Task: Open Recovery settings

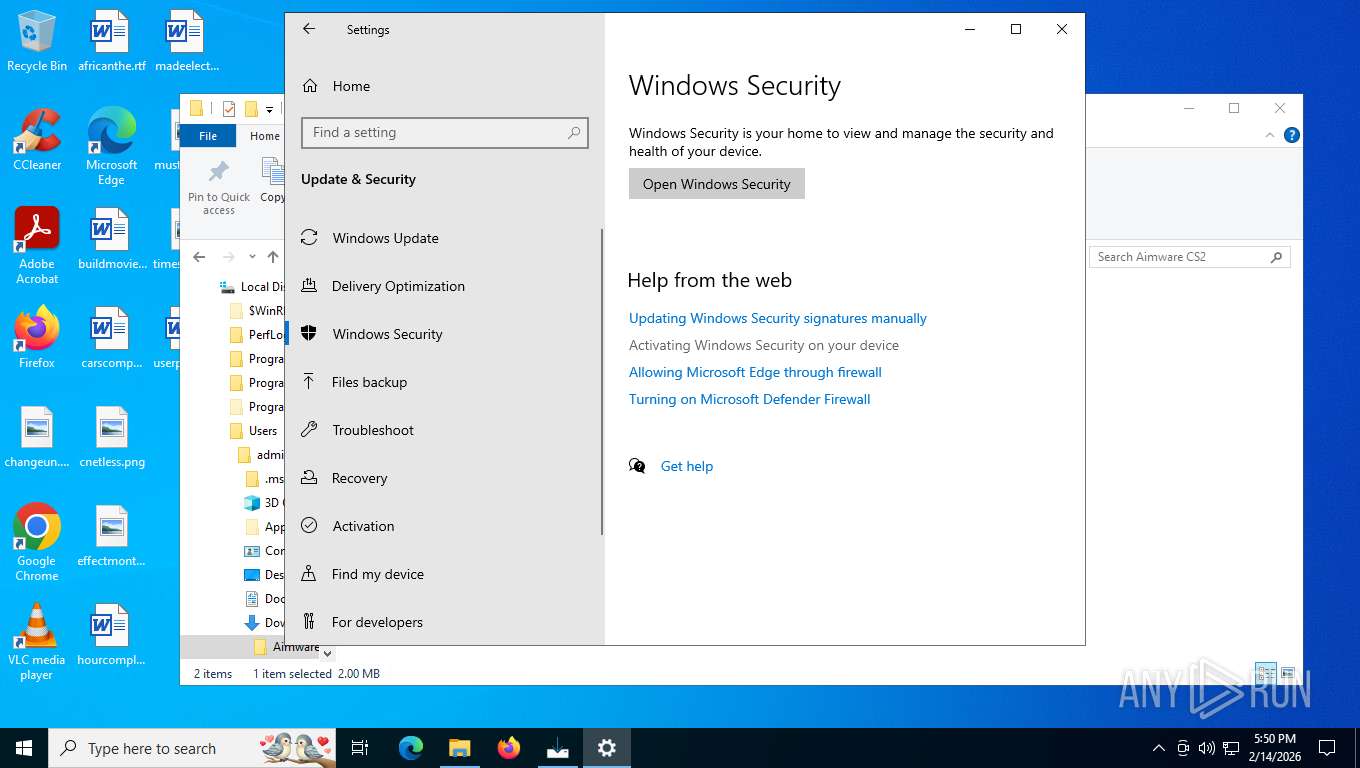Action: point(359,478)
